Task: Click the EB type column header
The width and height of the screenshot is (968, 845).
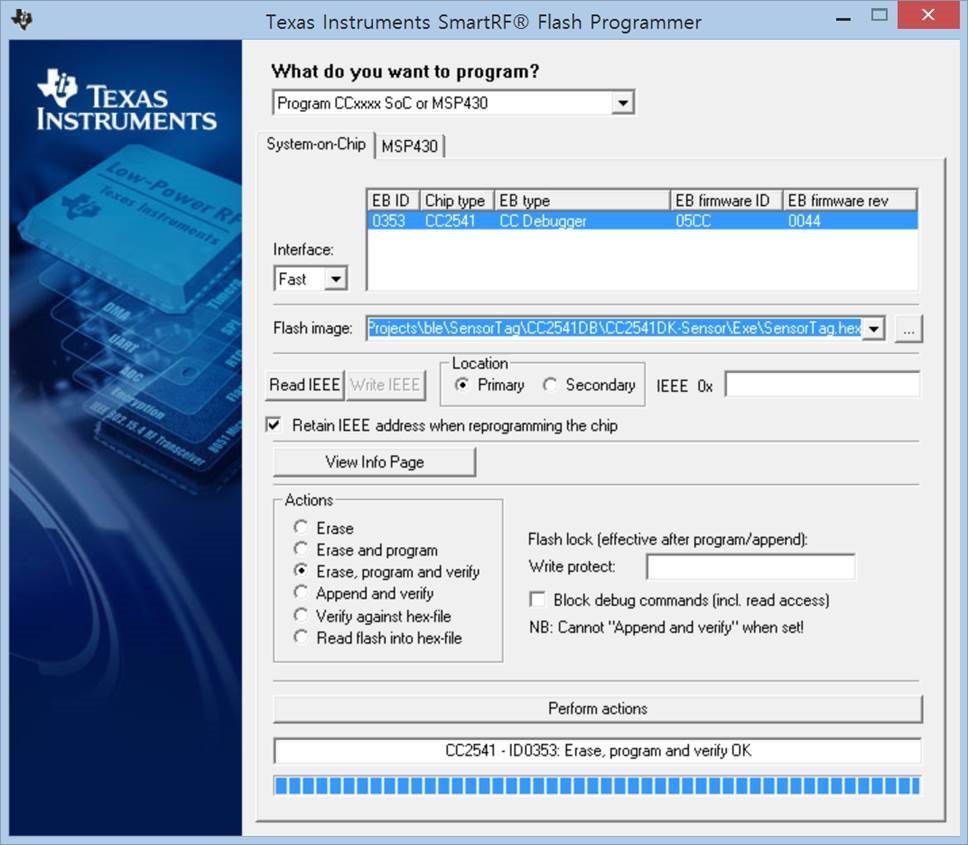Action: point(582,201)
